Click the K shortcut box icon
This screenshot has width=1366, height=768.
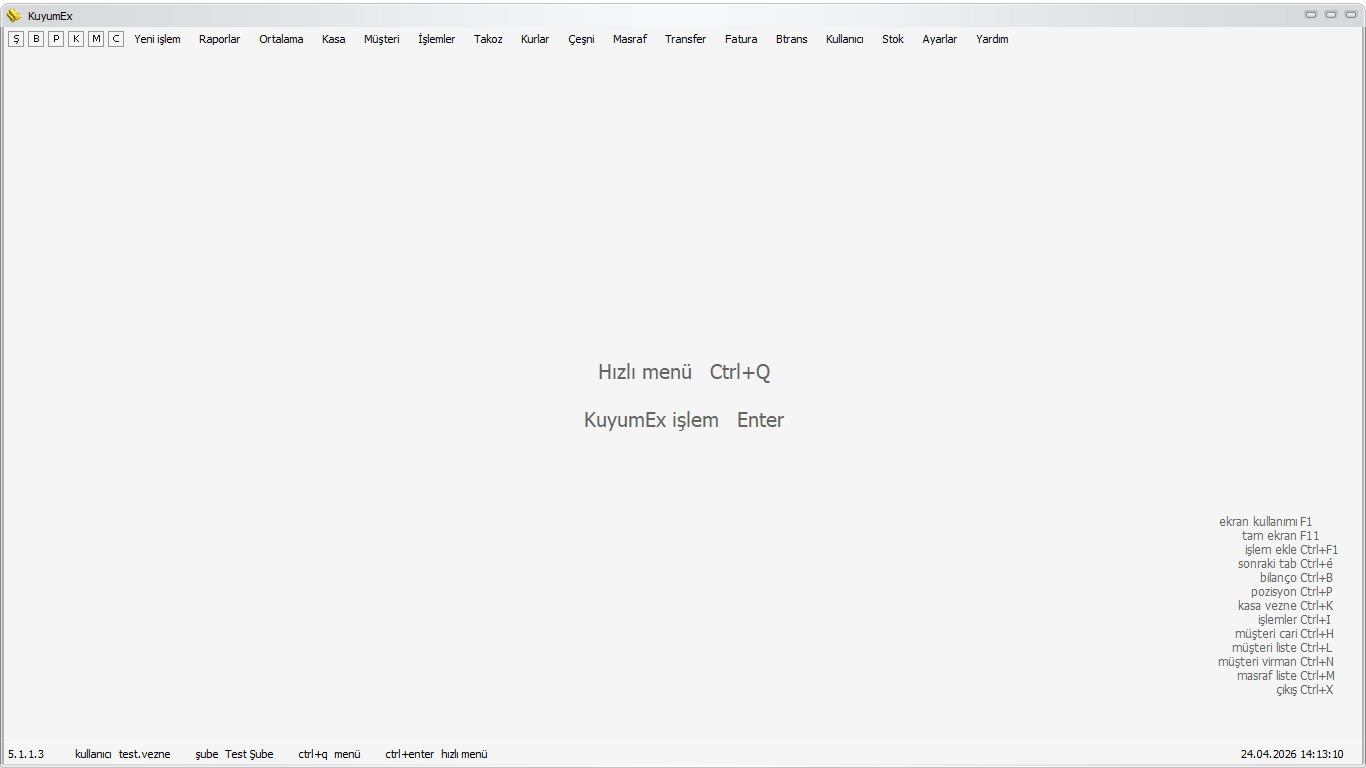coord(76,39)
